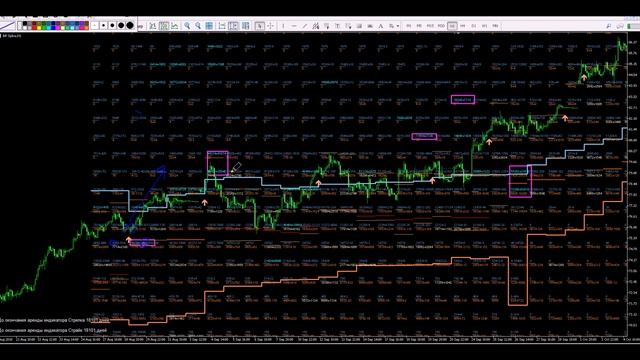Select the Splice,H1 chart title label
Viewport: 640px width, 360px height.
(x=12, y=36)
